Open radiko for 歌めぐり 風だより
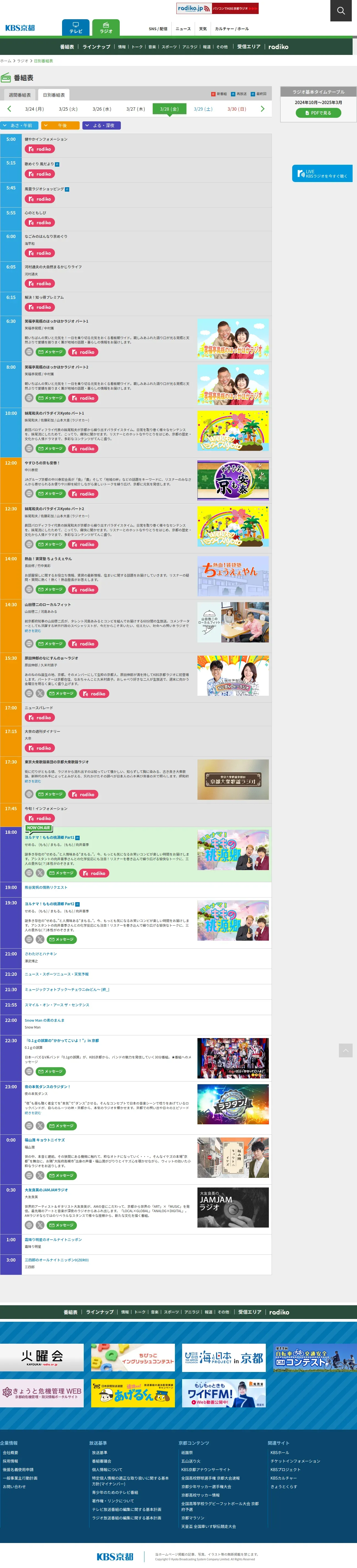357x1568 pixels. pyautogui.click(x=40, y=174)
